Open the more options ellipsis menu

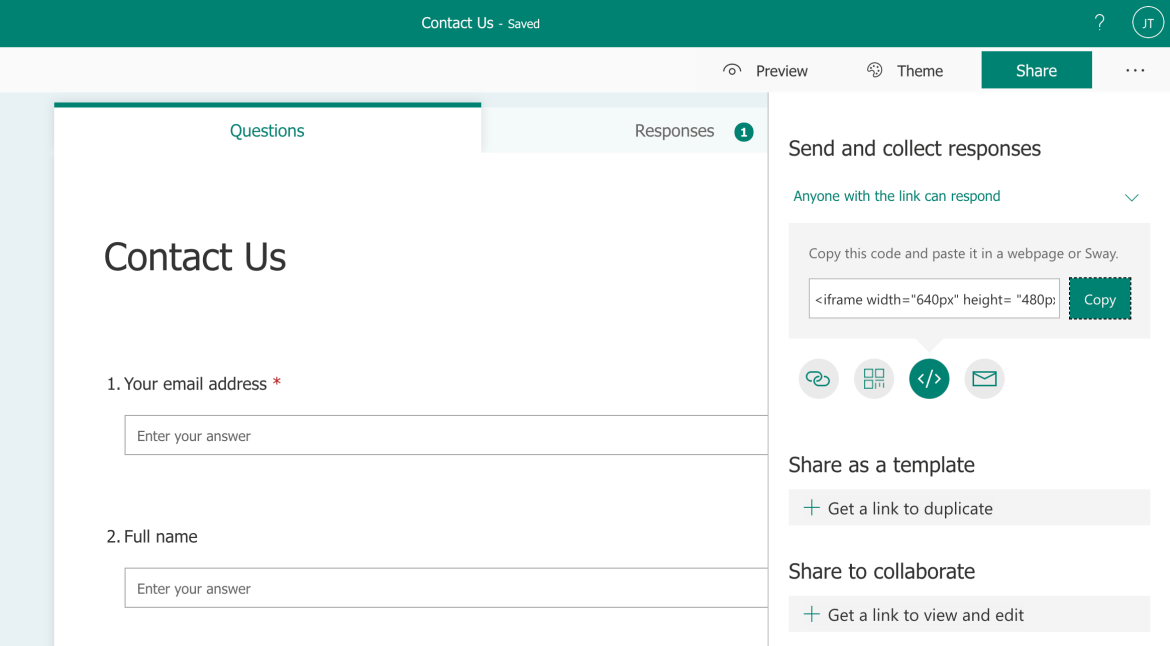click(x=1135, y=70)
